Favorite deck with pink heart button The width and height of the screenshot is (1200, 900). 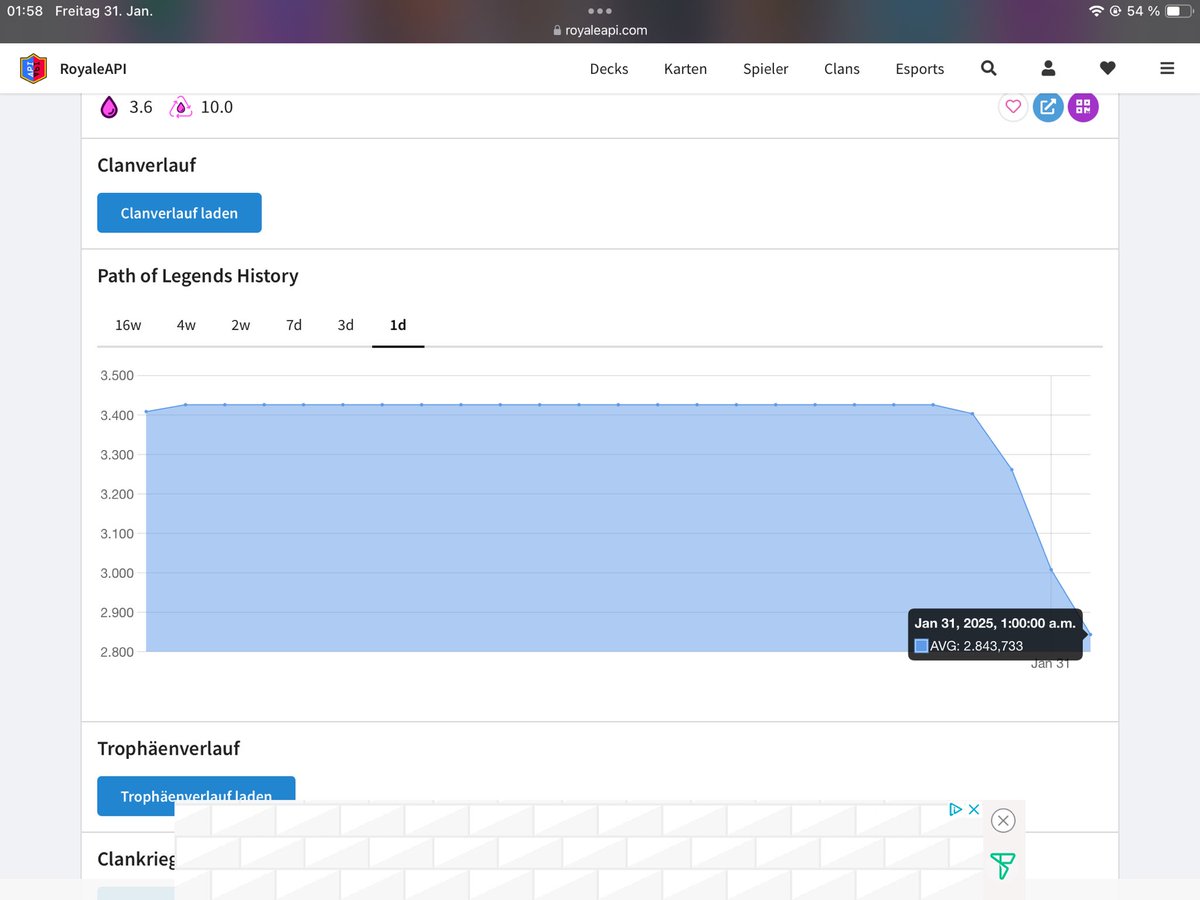[1013, 107]
